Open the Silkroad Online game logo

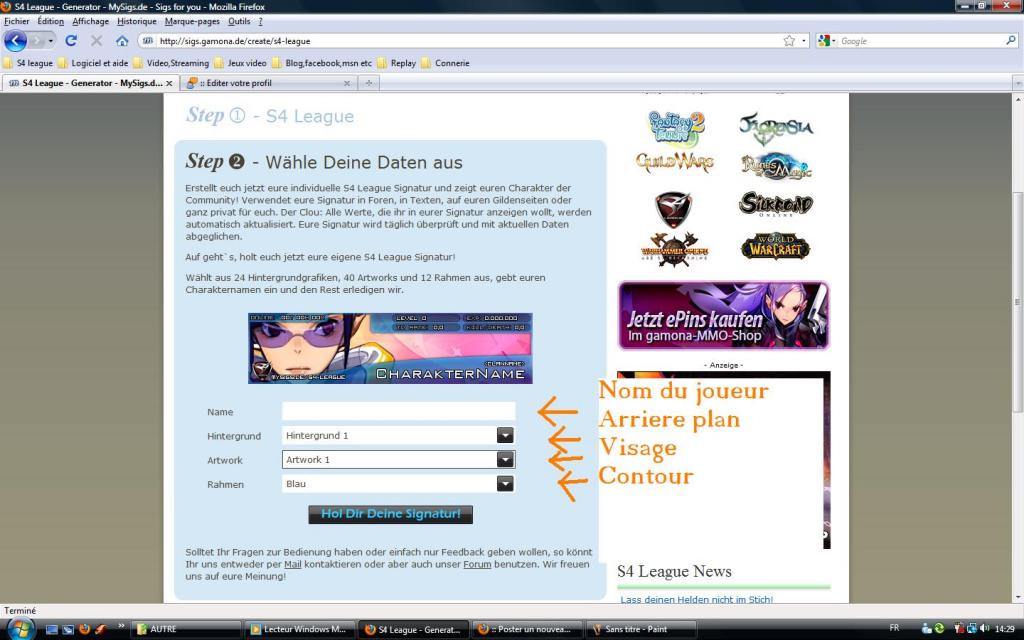(x=776, y=204)
